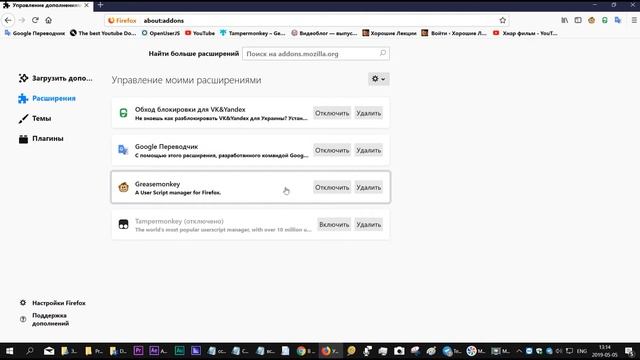Open Настройки Firefox link
Screen dimensions: 640x360
point(53,303)
